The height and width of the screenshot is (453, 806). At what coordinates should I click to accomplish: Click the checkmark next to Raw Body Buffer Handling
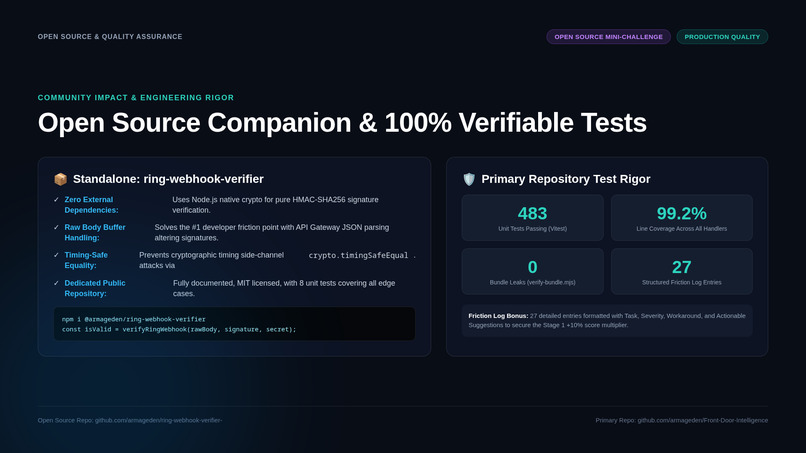tap(56, 227)
